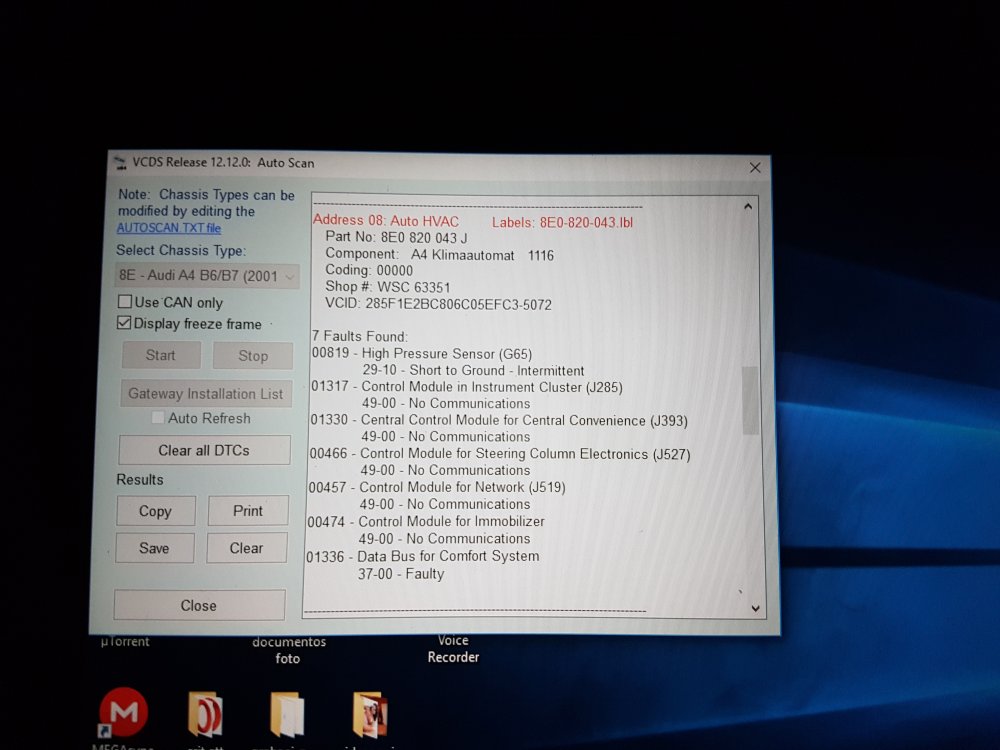This screenshot has width=1000, height=750.
Task: Click Clear all DTCs button
Action: pos(204,450)
